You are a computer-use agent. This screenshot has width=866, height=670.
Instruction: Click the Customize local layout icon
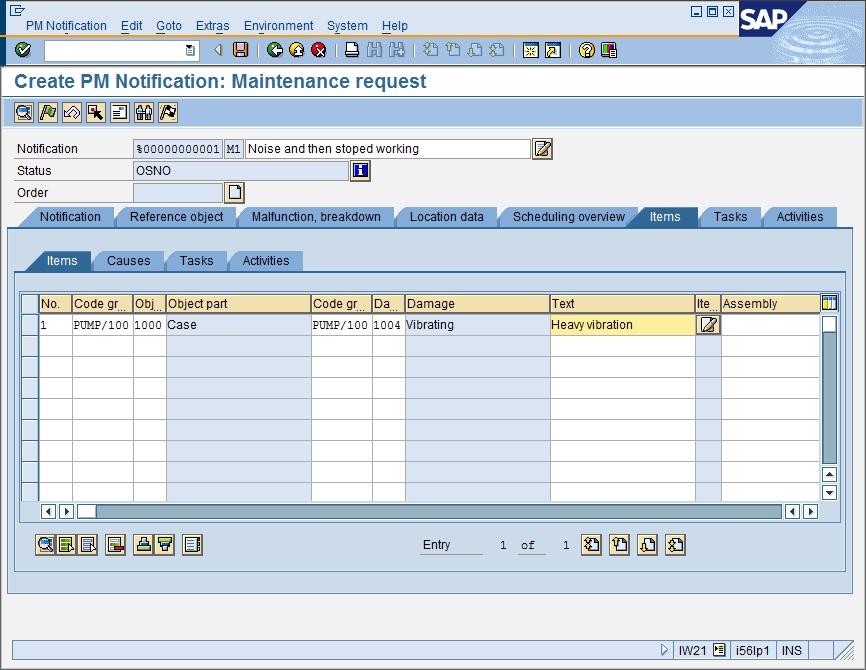(x=609, y=50)
